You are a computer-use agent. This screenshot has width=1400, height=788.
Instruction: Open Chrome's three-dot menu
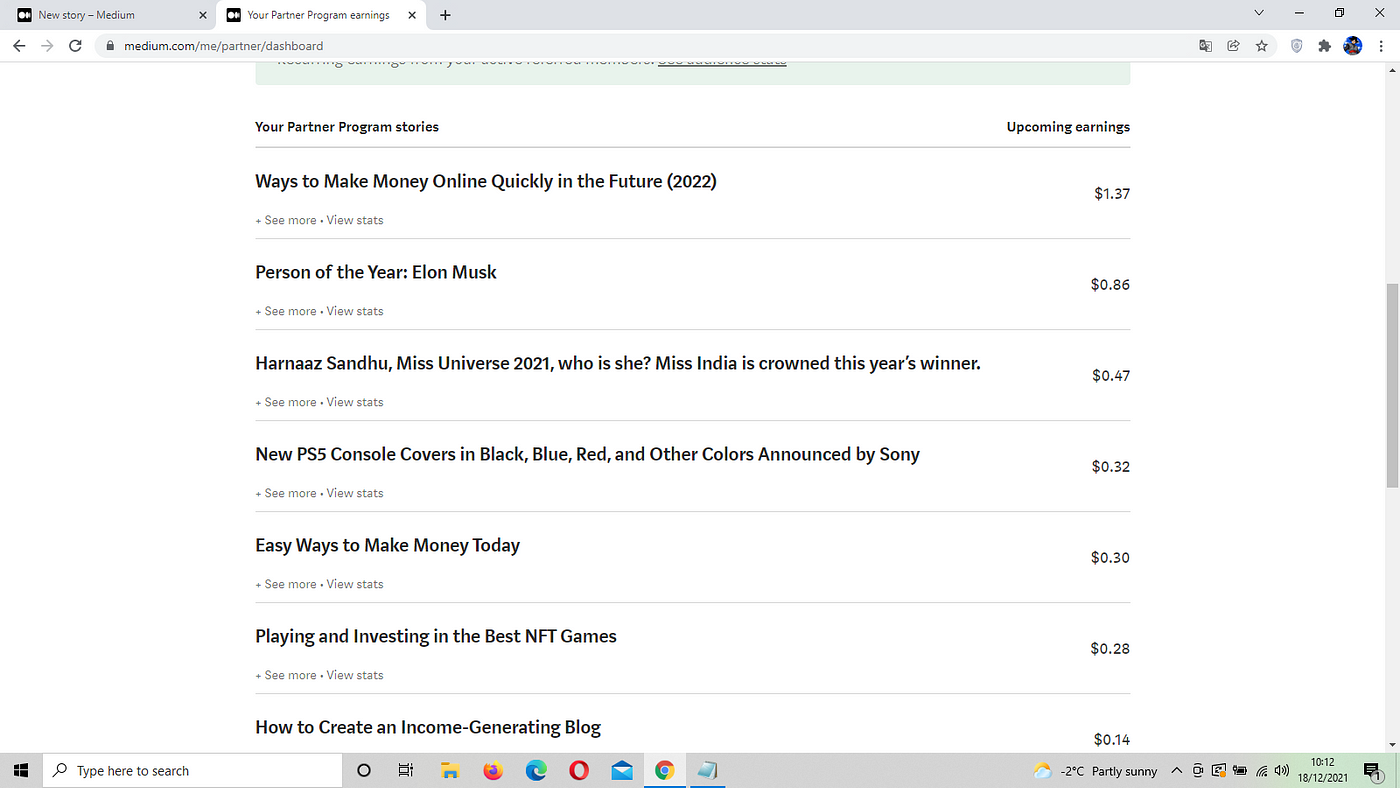pyautogui.click(x=1381, y=46)
